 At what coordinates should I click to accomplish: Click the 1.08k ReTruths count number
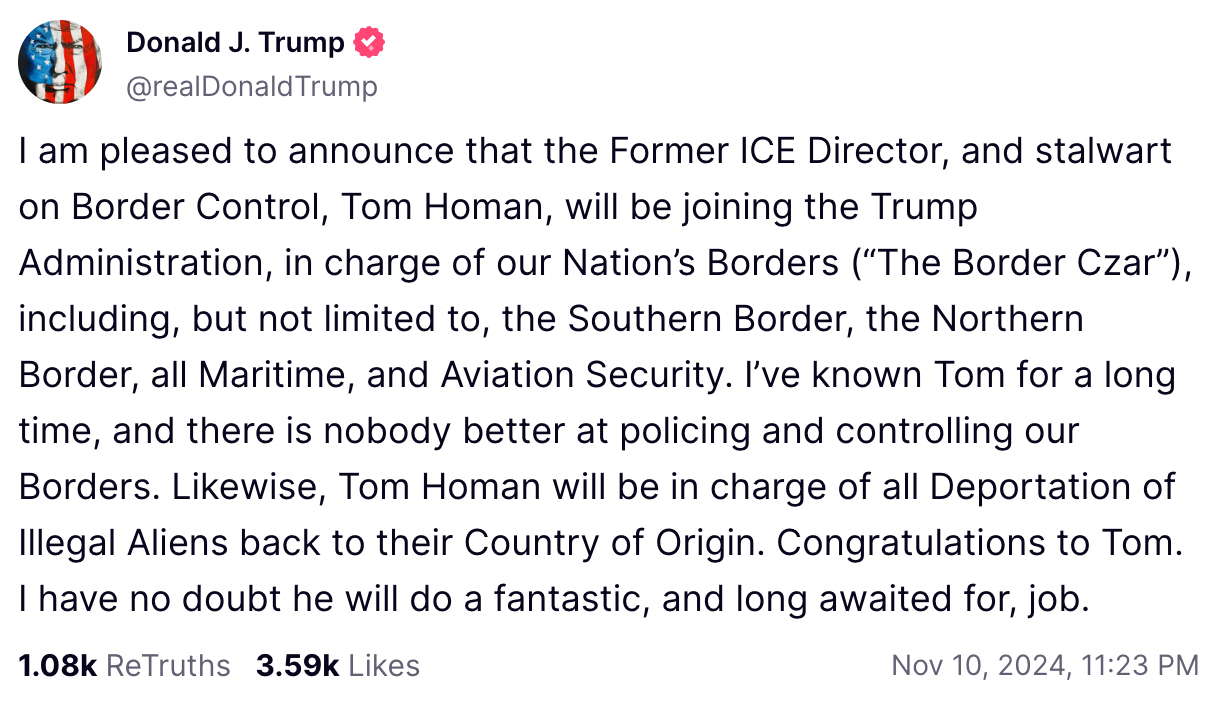pos(57,666)
